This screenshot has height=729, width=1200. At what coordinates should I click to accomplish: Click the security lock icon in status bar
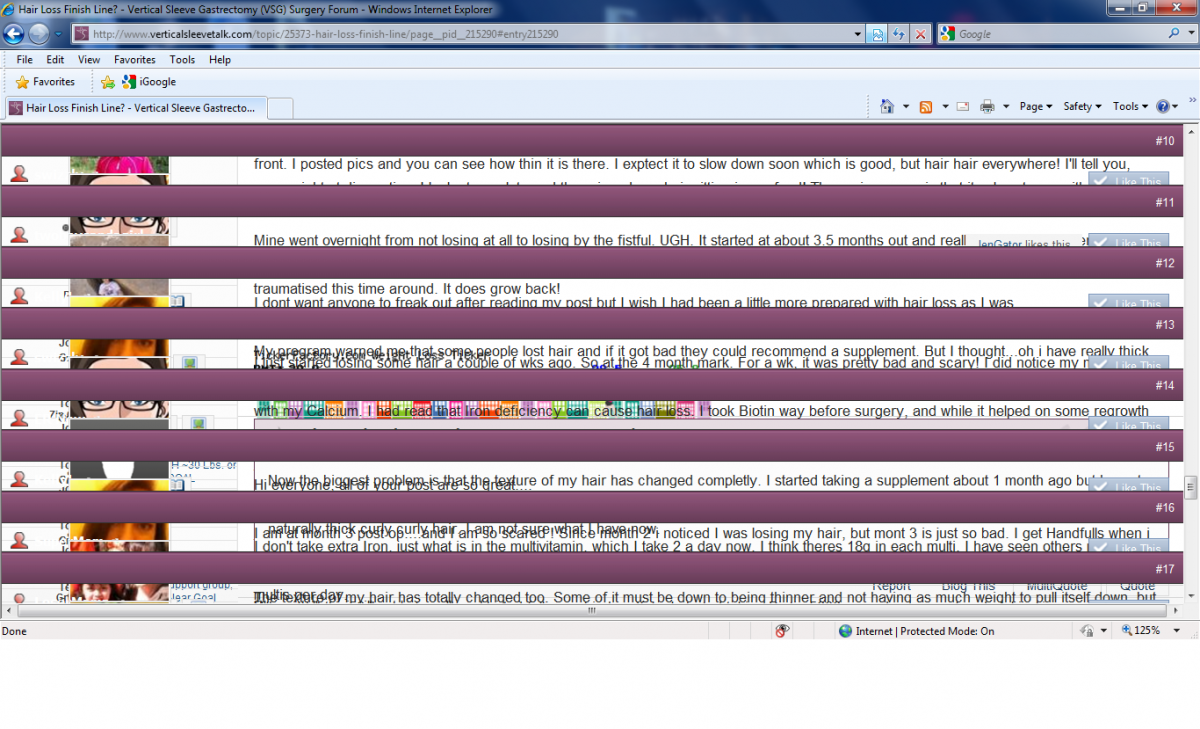point(1087,631)
